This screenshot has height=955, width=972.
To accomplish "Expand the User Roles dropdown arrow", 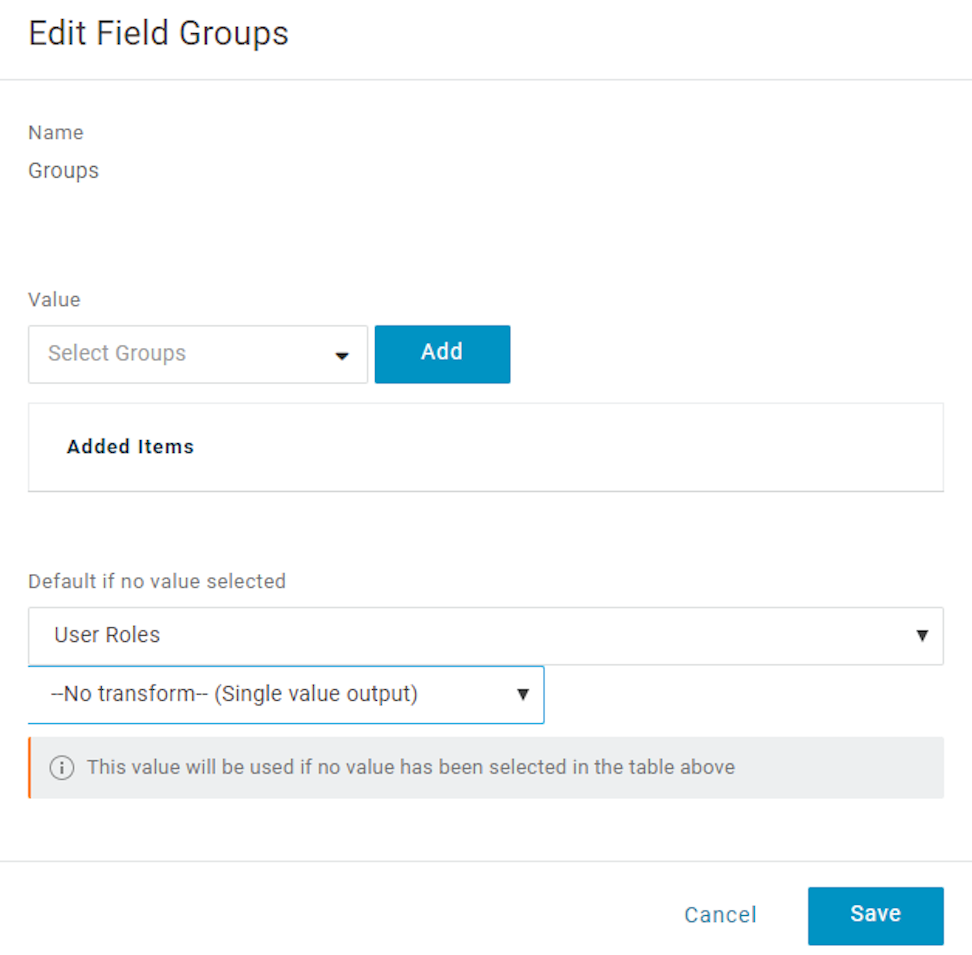I will 922,636.
